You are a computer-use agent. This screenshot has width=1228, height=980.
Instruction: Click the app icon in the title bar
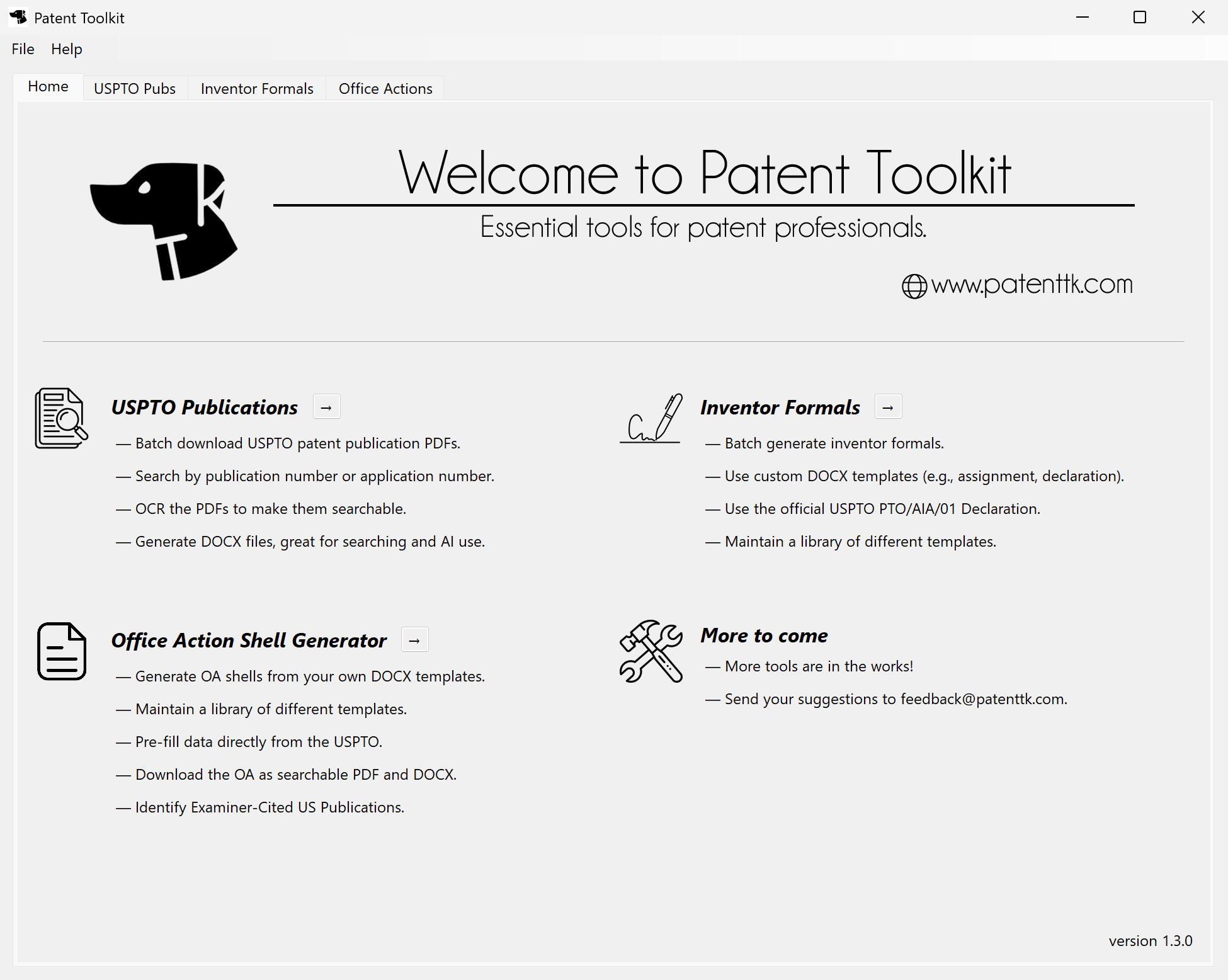point(17,17)
